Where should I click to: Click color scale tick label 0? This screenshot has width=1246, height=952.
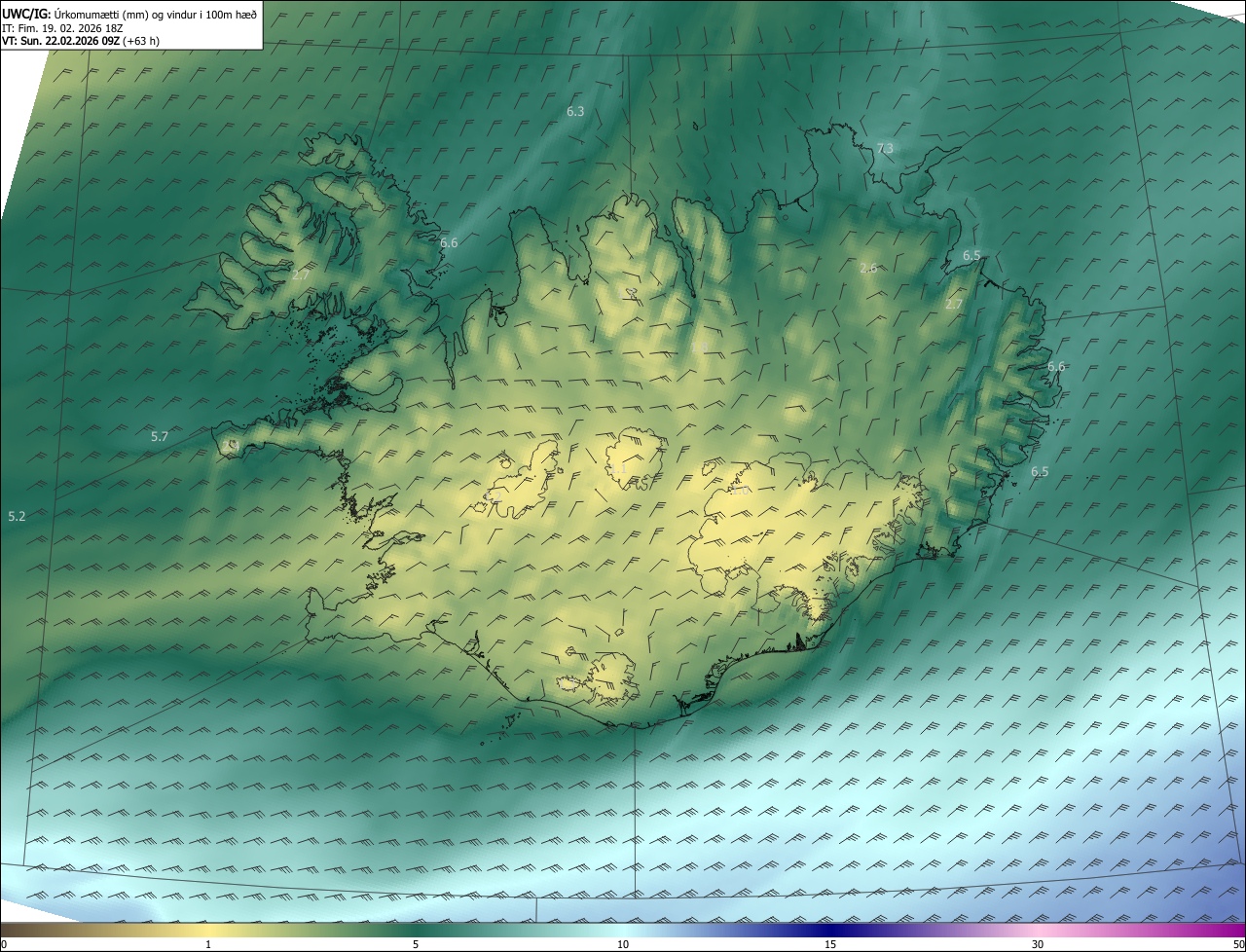click(4, 944)
